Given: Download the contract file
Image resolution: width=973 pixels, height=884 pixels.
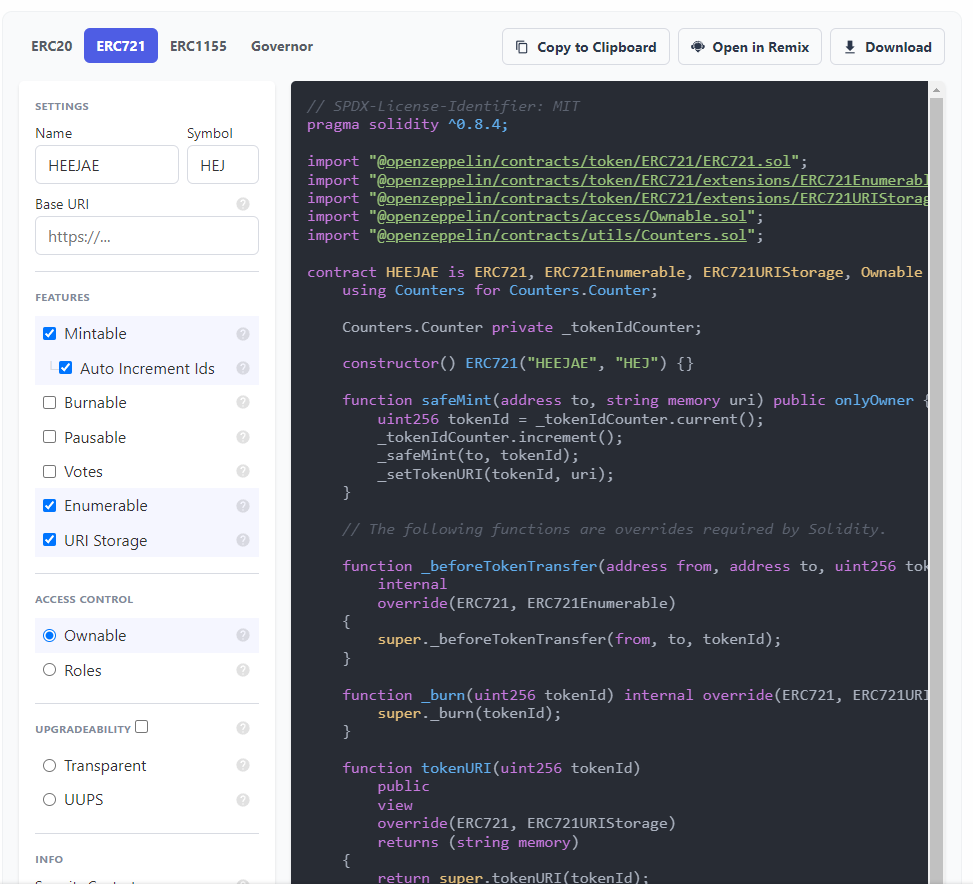Looking at the screenshot, I should pos(887,47).
